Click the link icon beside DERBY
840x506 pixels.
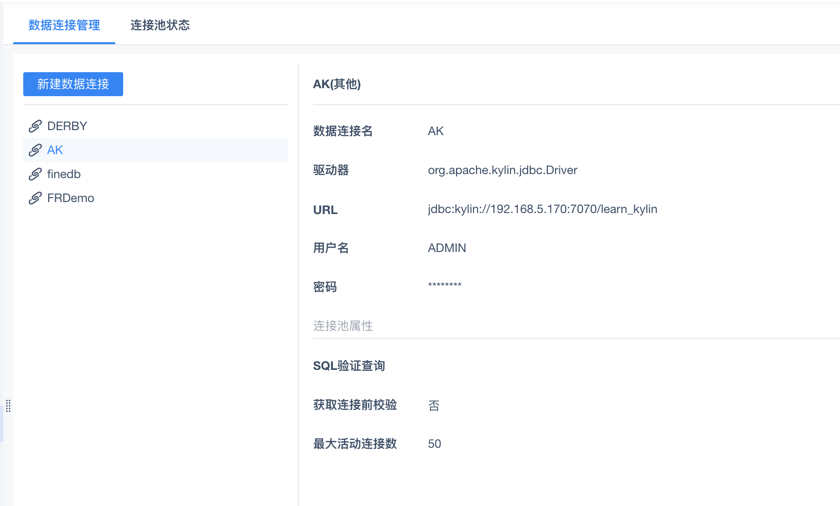[35, 126]
